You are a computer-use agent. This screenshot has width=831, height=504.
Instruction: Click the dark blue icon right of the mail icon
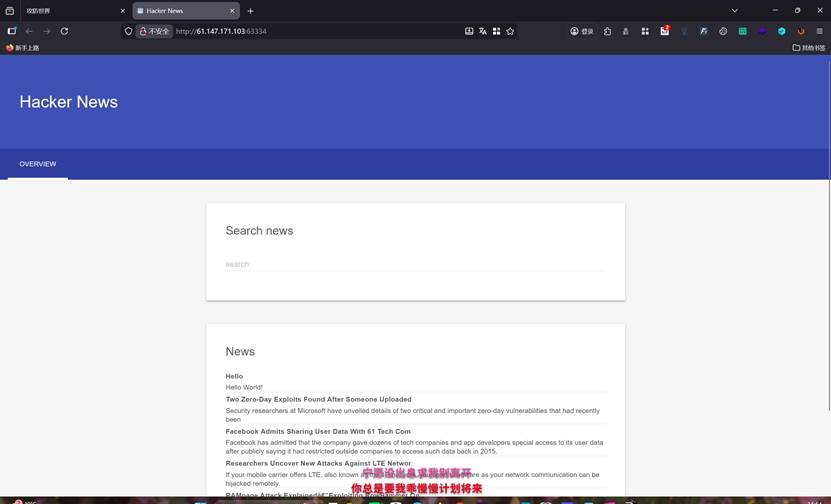684,31
